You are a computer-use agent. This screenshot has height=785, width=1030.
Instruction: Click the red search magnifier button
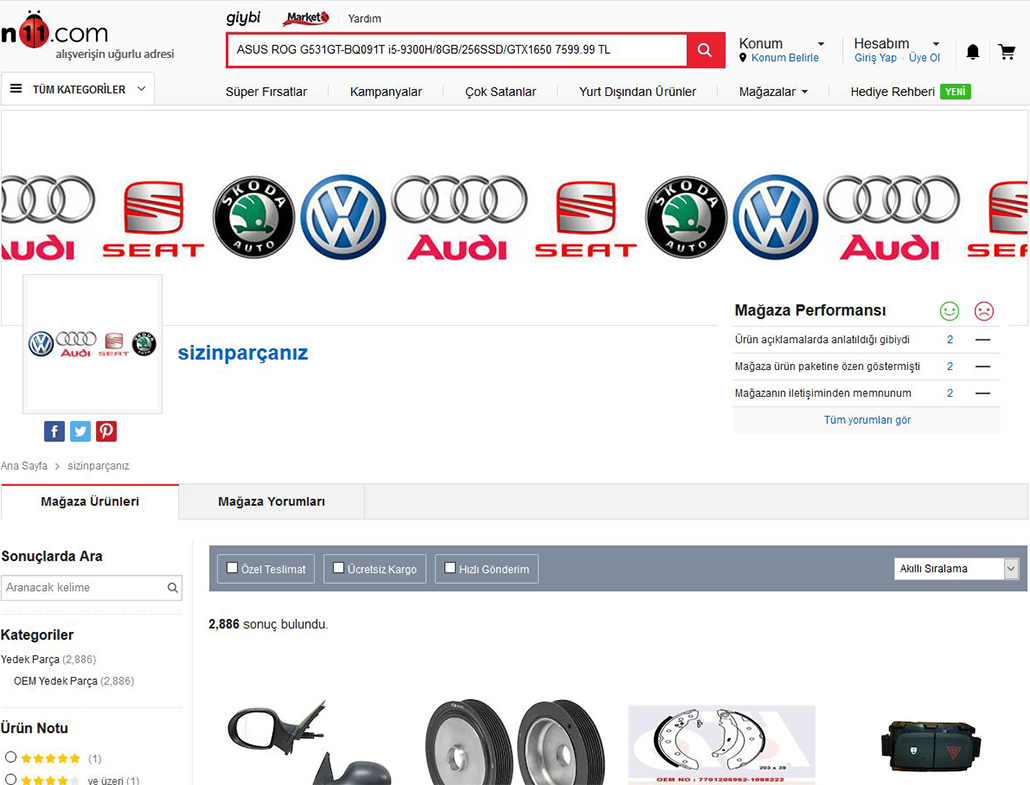coord(705,50)
